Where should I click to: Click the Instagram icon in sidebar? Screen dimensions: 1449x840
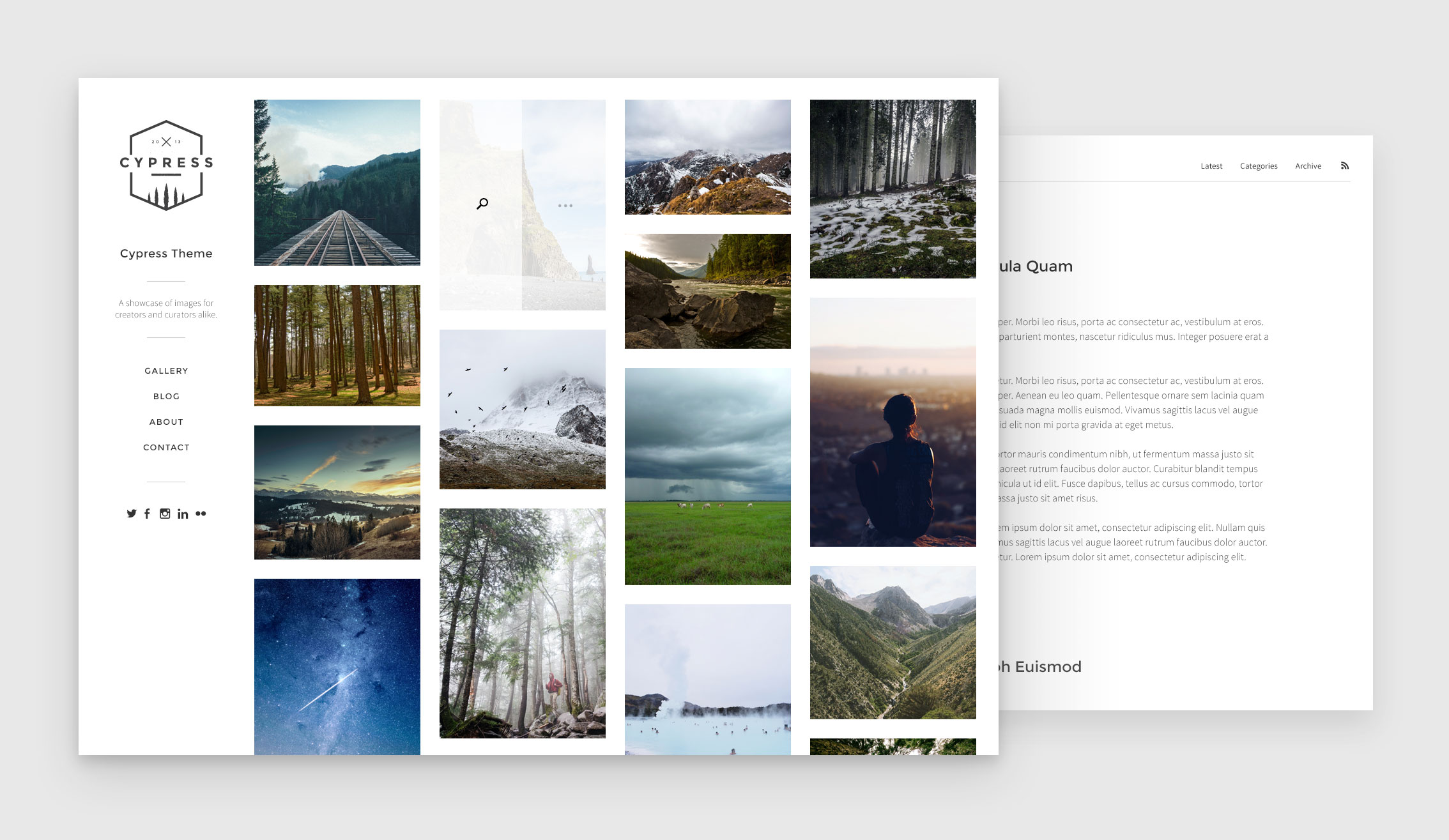165,514
